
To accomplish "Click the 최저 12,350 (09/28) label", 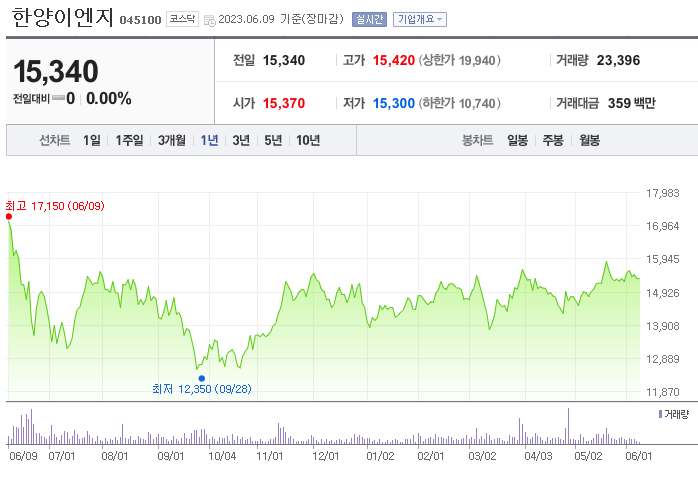I will coord(202,389).
